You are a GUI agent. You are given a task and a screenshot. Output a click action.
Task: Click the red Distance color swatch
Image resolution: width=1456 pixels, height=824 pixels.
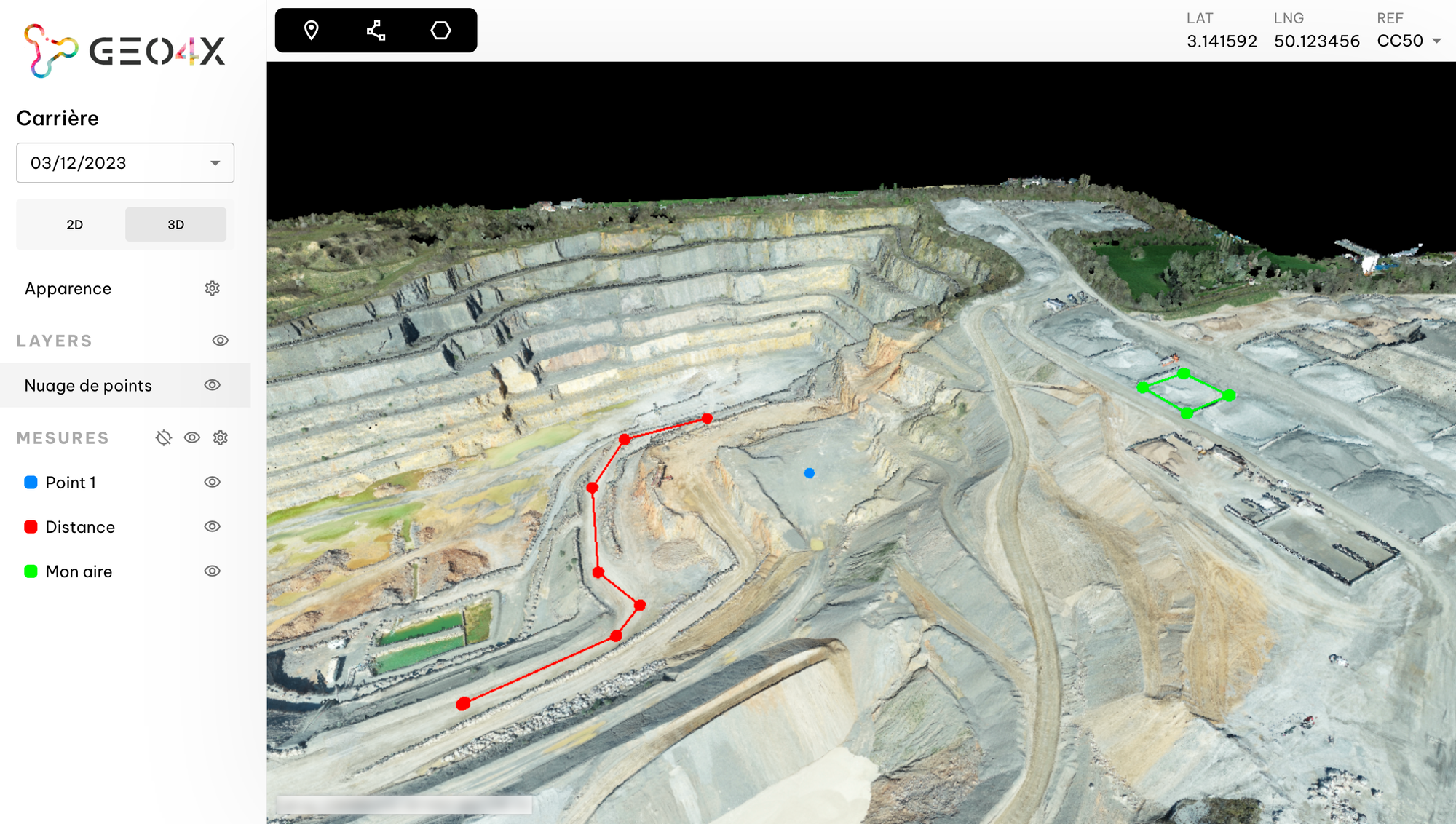(31, 526)
